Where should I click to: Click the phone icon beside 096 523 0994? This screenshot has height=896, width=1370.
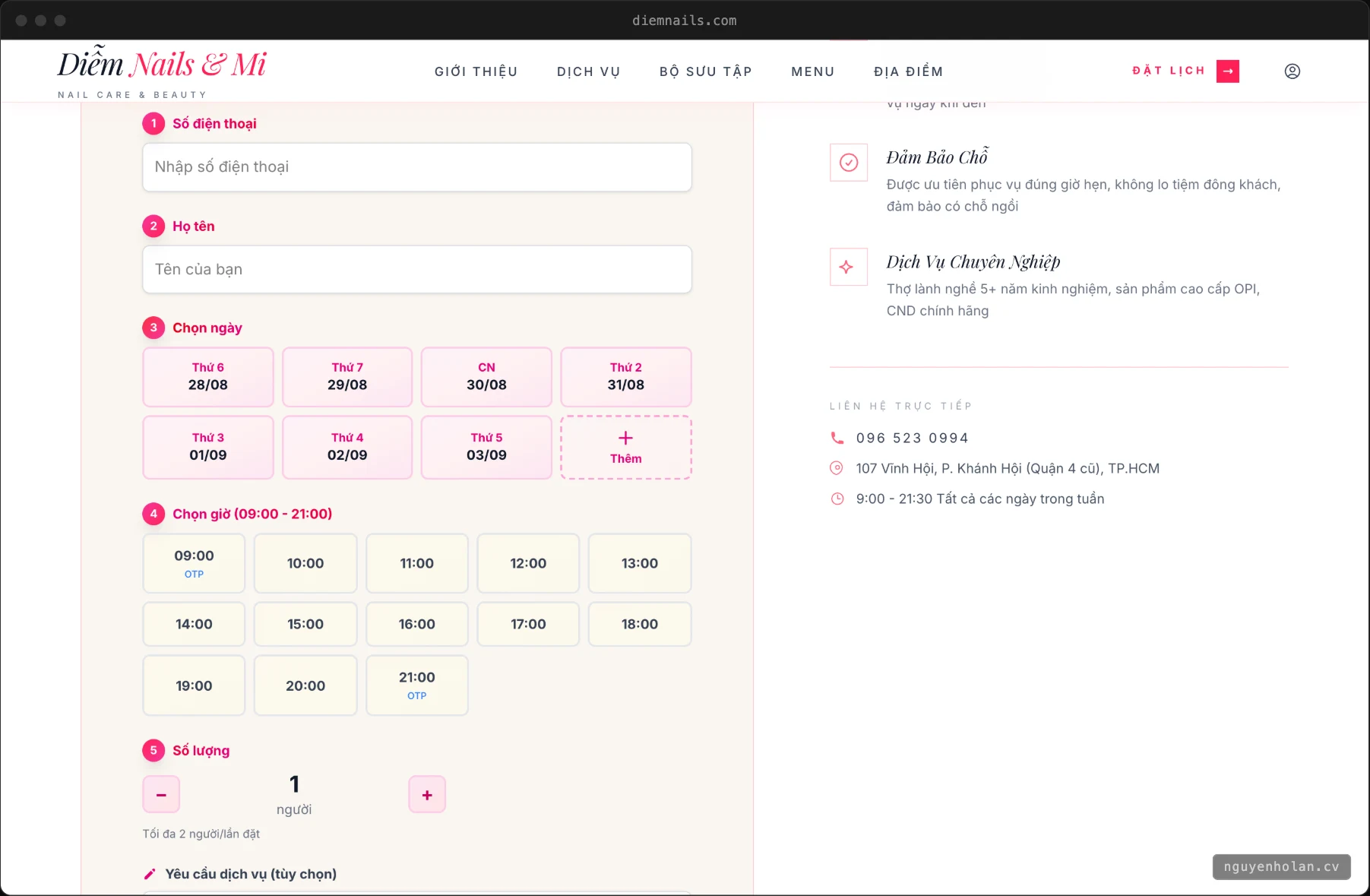(x=837, y=438)
